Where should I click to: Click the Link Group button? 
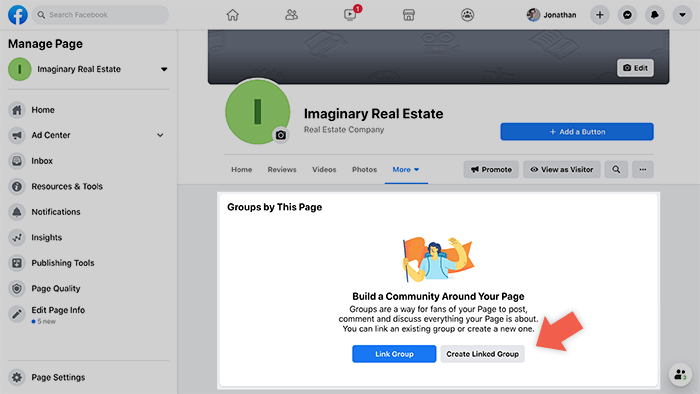click(x=394, y=354)
